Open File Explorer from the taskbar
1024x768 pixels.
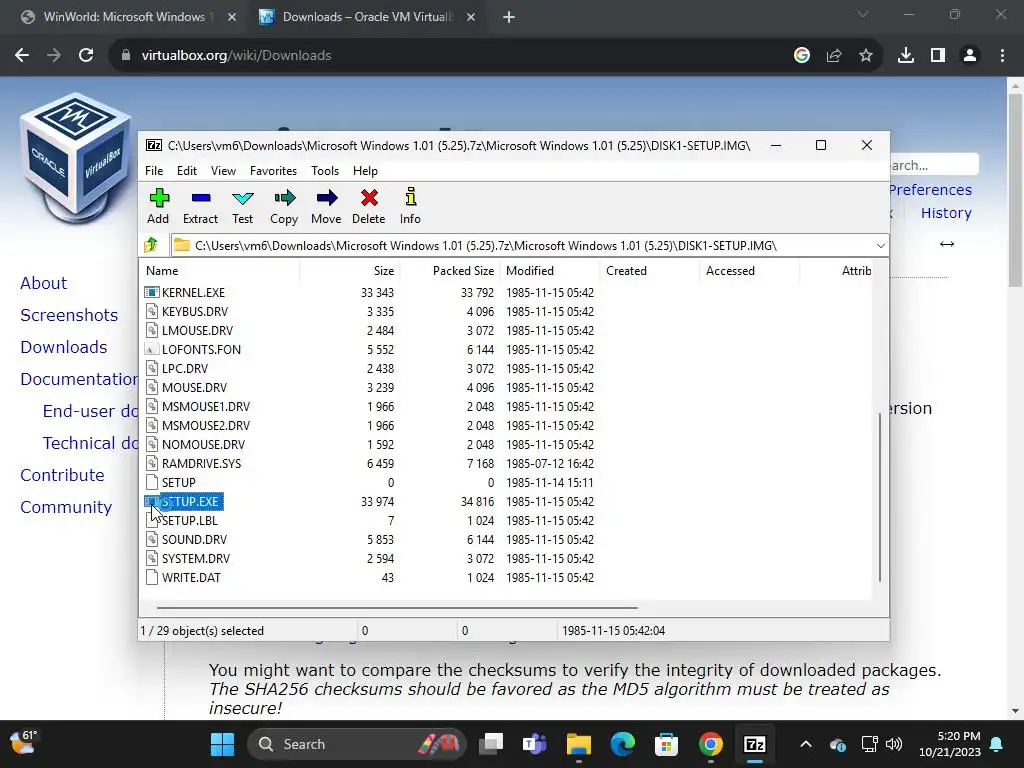click(x=579, y=744)
